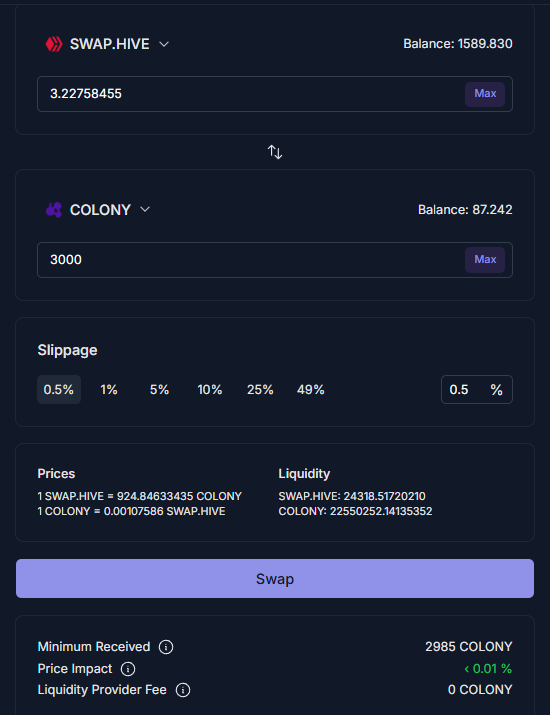Choose the 25% slippage preset

260,389
